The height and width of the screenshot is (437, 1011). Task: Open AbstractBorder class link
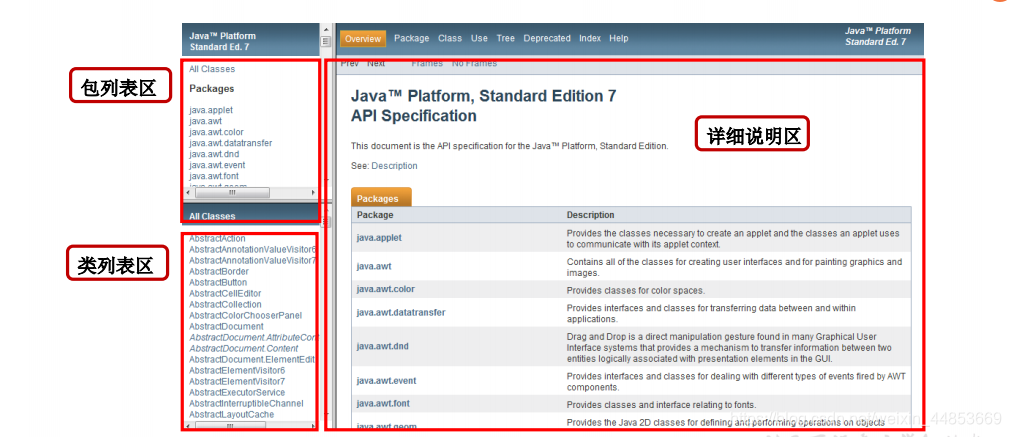(217, 271)
